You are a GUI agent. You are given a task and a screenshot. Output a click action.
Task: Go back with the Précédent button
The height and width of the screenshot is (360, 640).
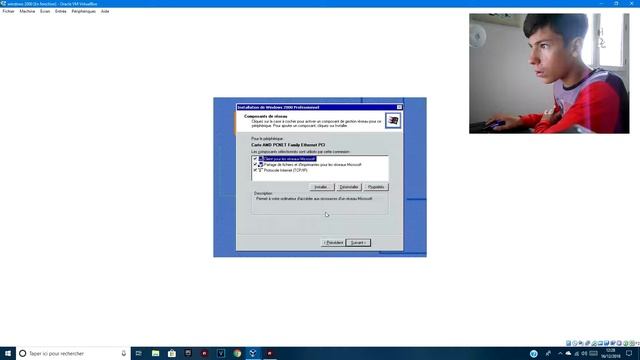coord(333,243)
